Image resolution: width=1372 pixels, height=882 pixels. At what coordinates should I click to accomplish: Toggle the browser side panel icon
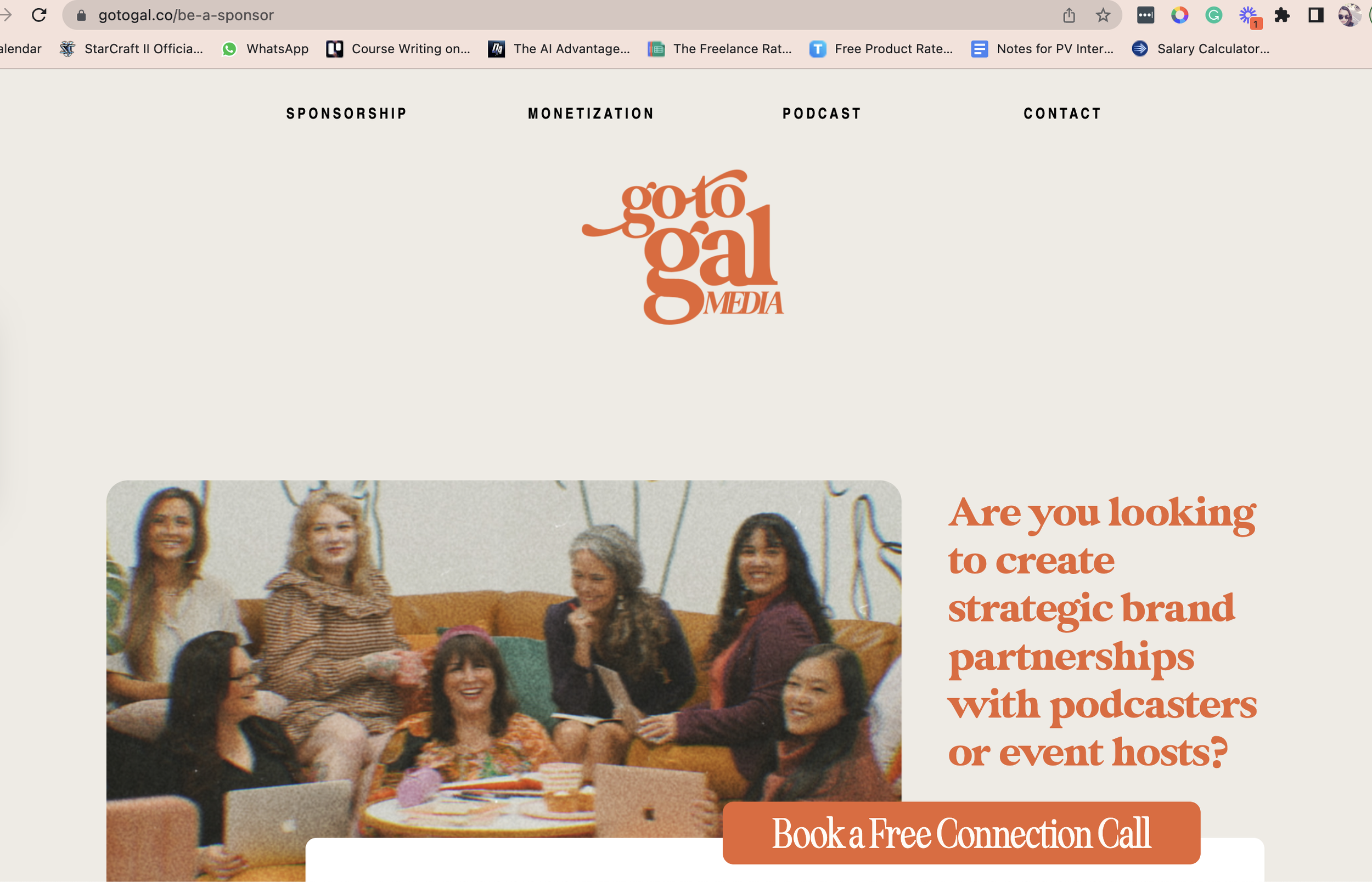pyautogui.click(x=1316, y=15)
